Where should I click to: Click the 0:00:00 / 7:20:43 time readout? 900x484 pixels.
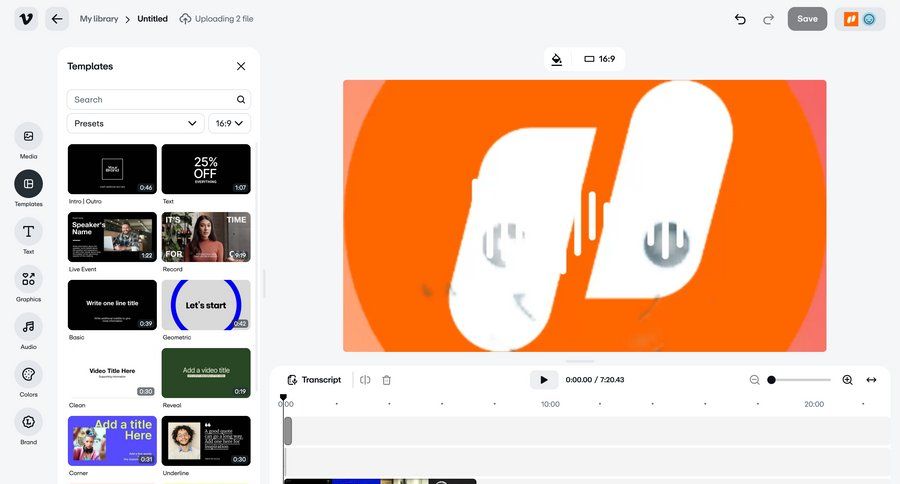[595, 380]
